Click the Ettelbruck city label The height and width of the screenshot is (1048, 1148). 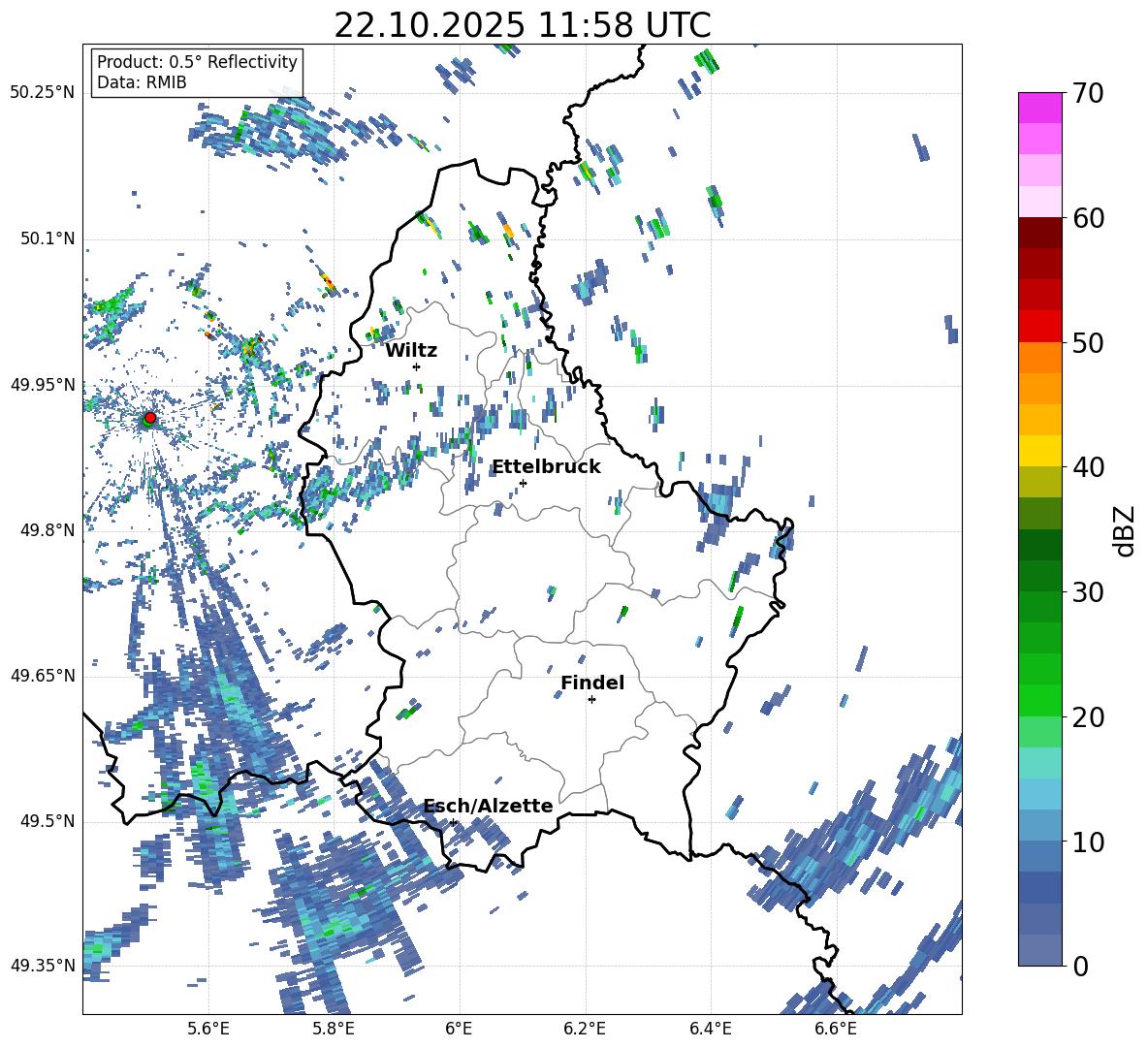click(546, 467)
